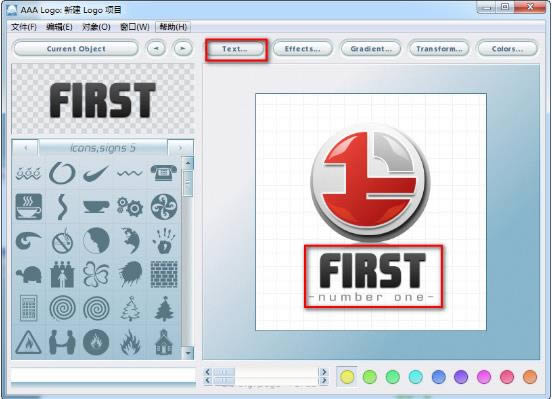552x399 pixels.
Task: Choose the four-leaf clover icon
Action: [x=96, y=275]
